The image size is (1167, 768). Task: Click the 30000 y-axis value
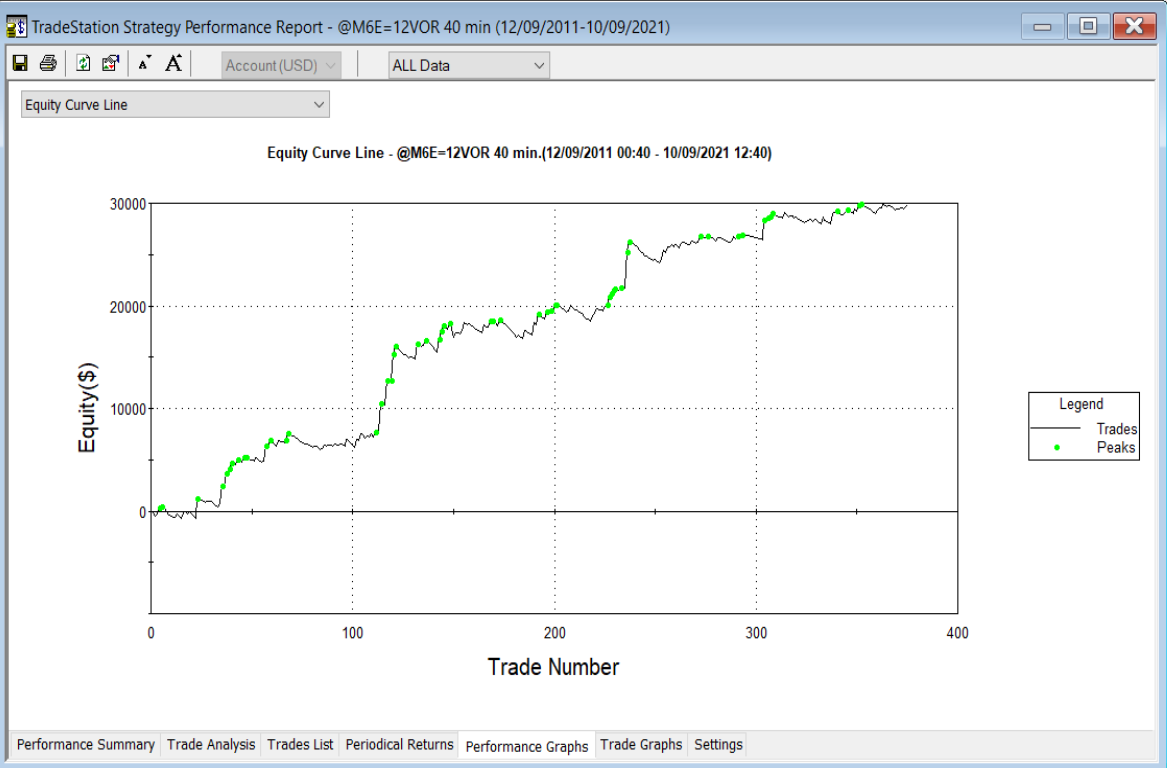pyautogui.click(x=128, y=205)
